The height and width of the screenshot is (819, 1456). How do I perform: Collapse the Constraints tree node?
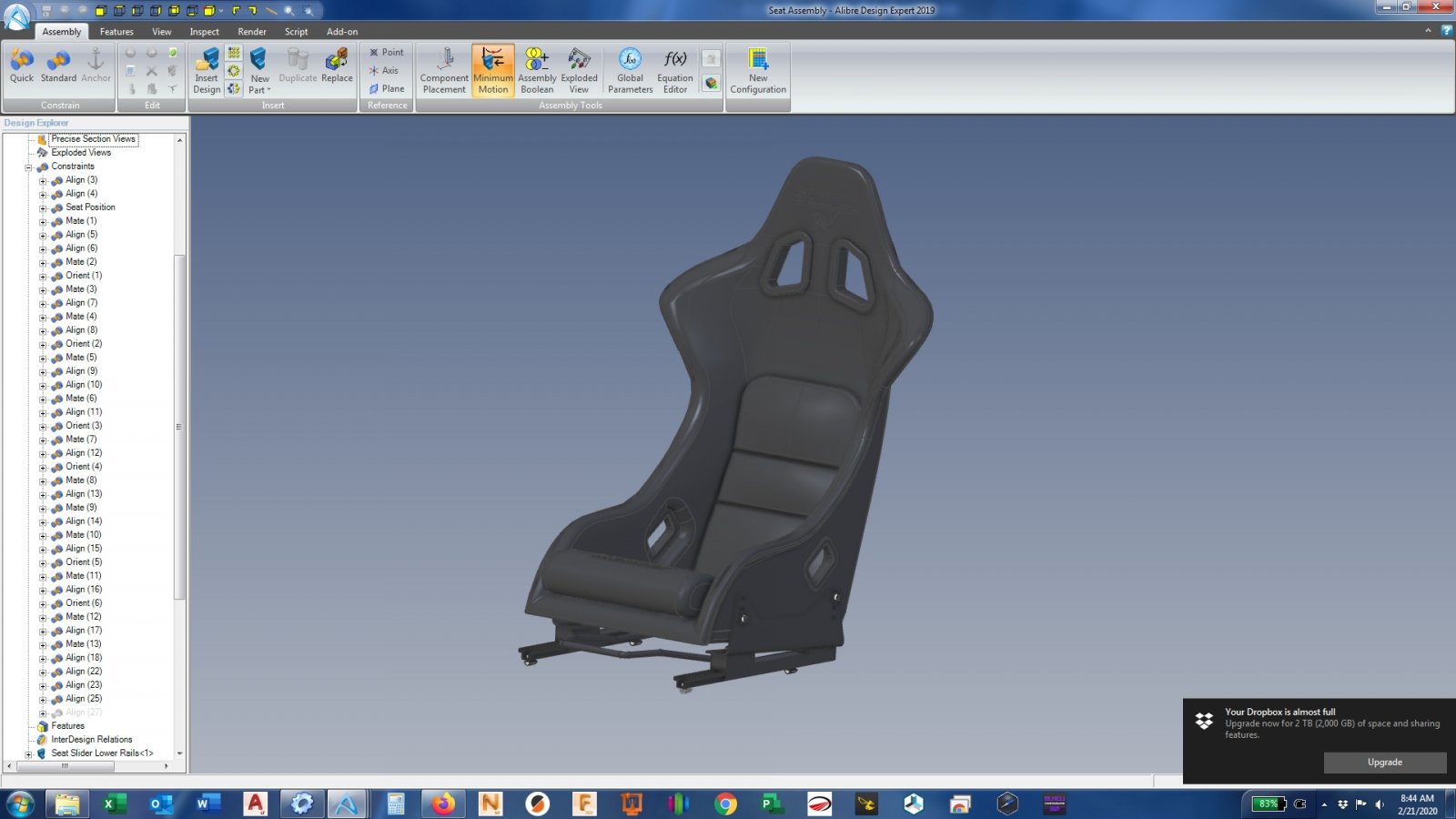pos(28,167)
